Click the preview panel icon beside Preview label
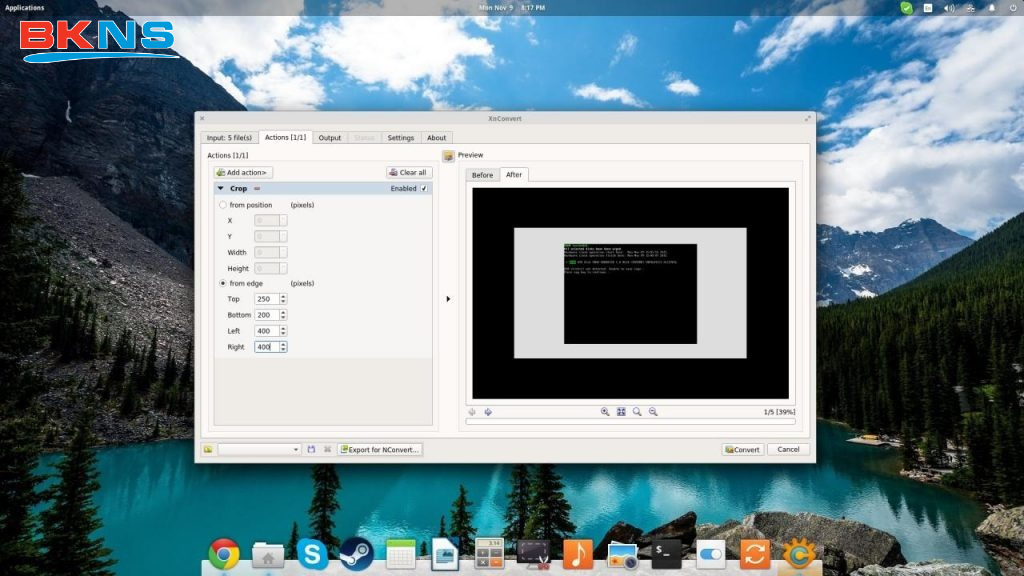The width and height of the screenshot is (1024, 576). [448, 156]
